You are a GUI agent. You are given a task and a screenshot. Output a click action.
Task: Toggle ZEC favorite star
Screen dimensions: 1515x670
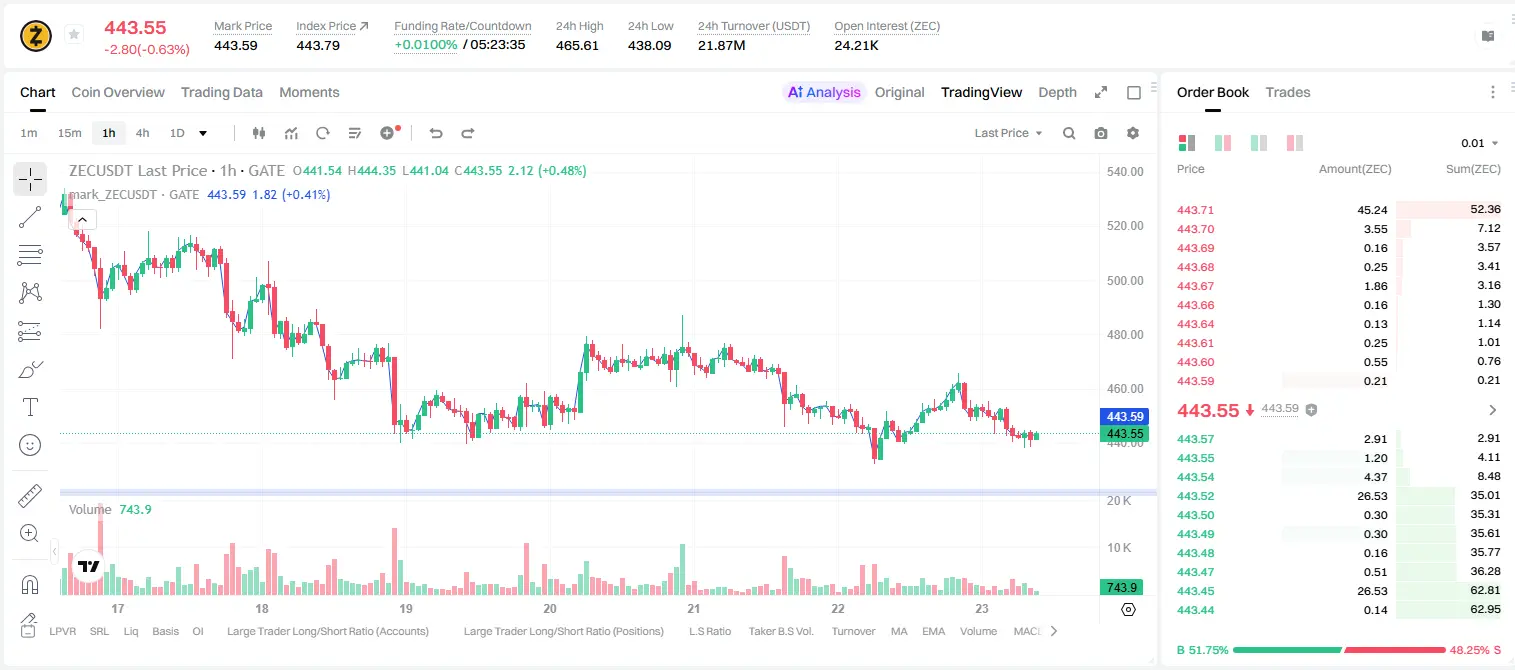click(73, 35)
